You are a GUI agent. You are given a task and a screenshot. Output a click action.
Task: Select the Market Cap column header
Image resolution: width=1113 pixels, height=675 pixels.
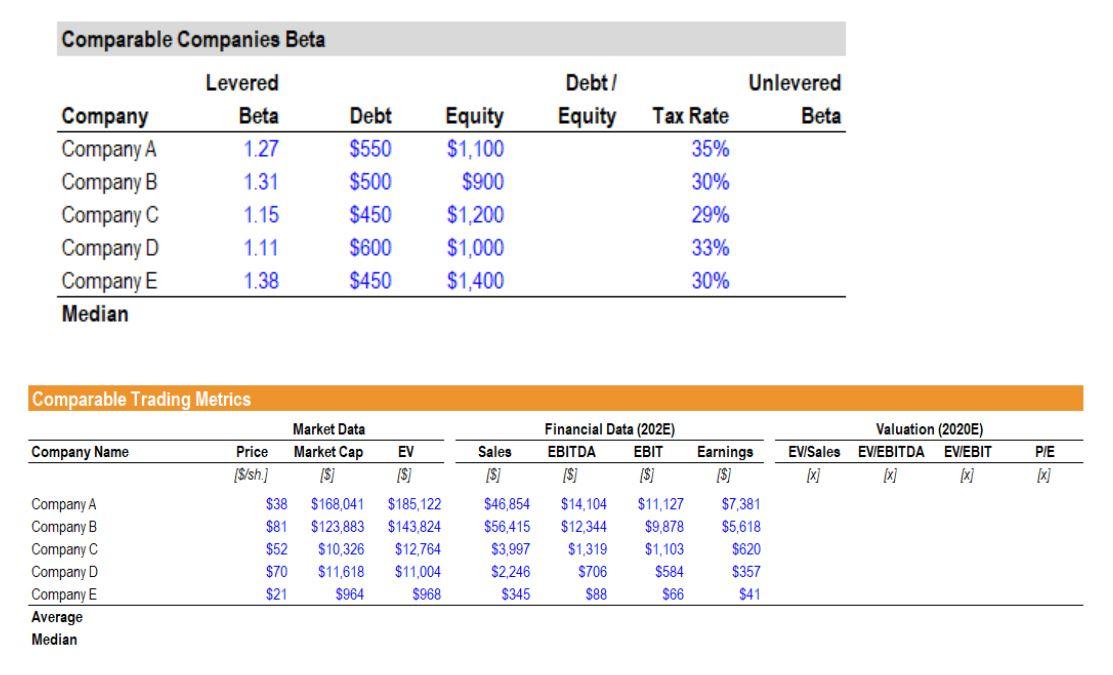328,452
